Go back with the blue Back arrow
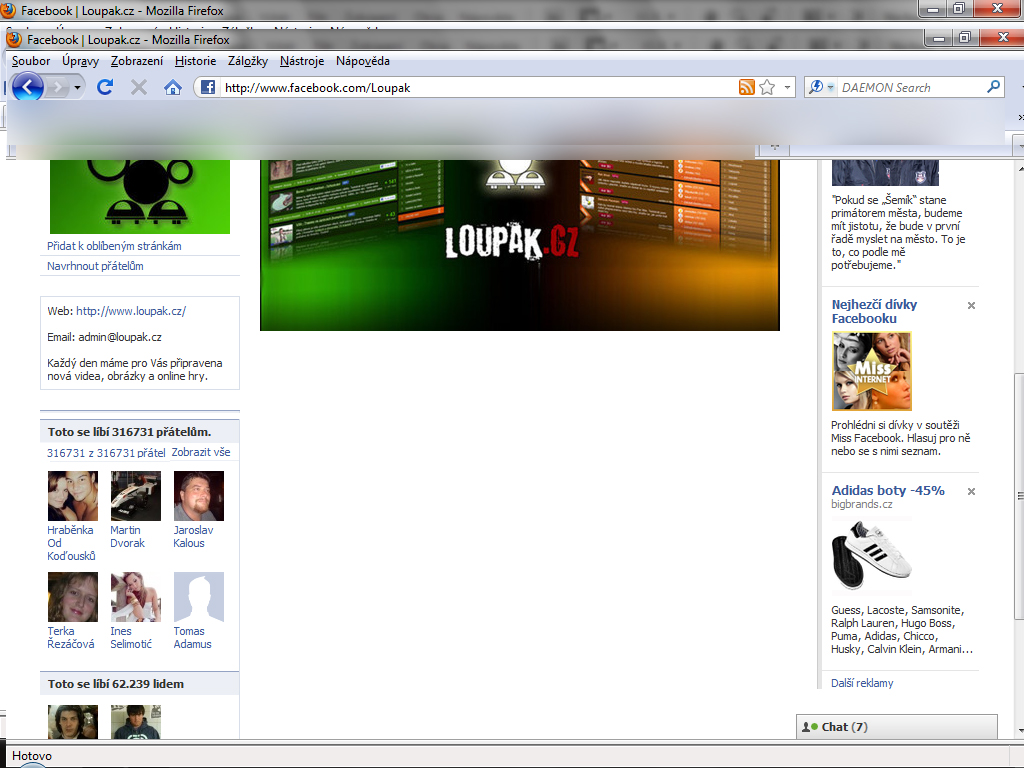 click(x=27, y=87)
